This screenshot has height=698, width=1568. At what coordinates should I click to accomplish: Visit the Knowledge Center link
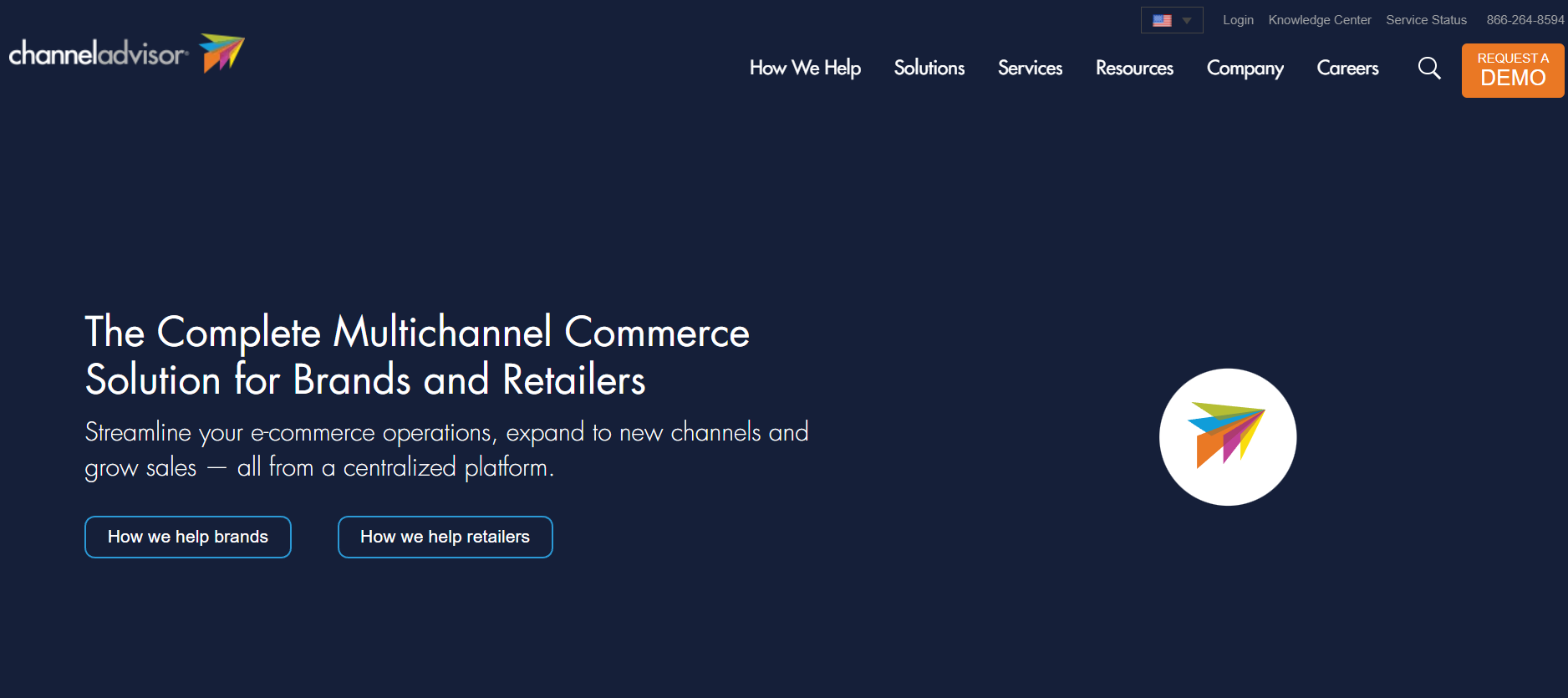point(1319,20)
